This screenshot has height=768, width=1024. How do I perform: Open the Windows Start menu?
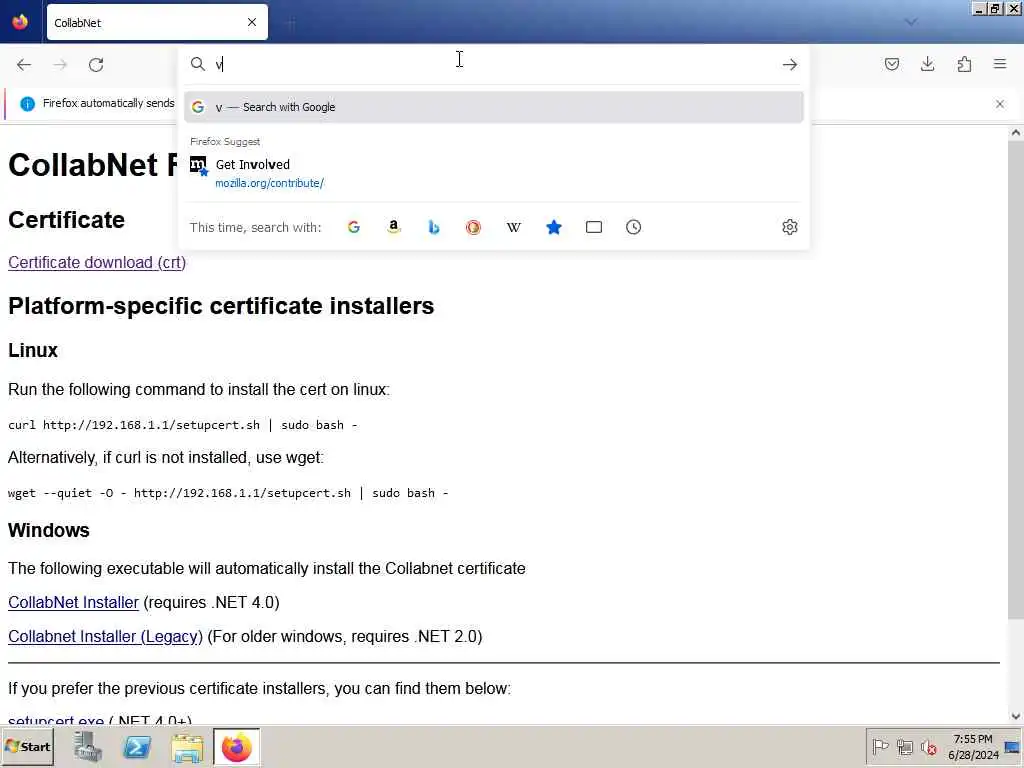(27, 747)
